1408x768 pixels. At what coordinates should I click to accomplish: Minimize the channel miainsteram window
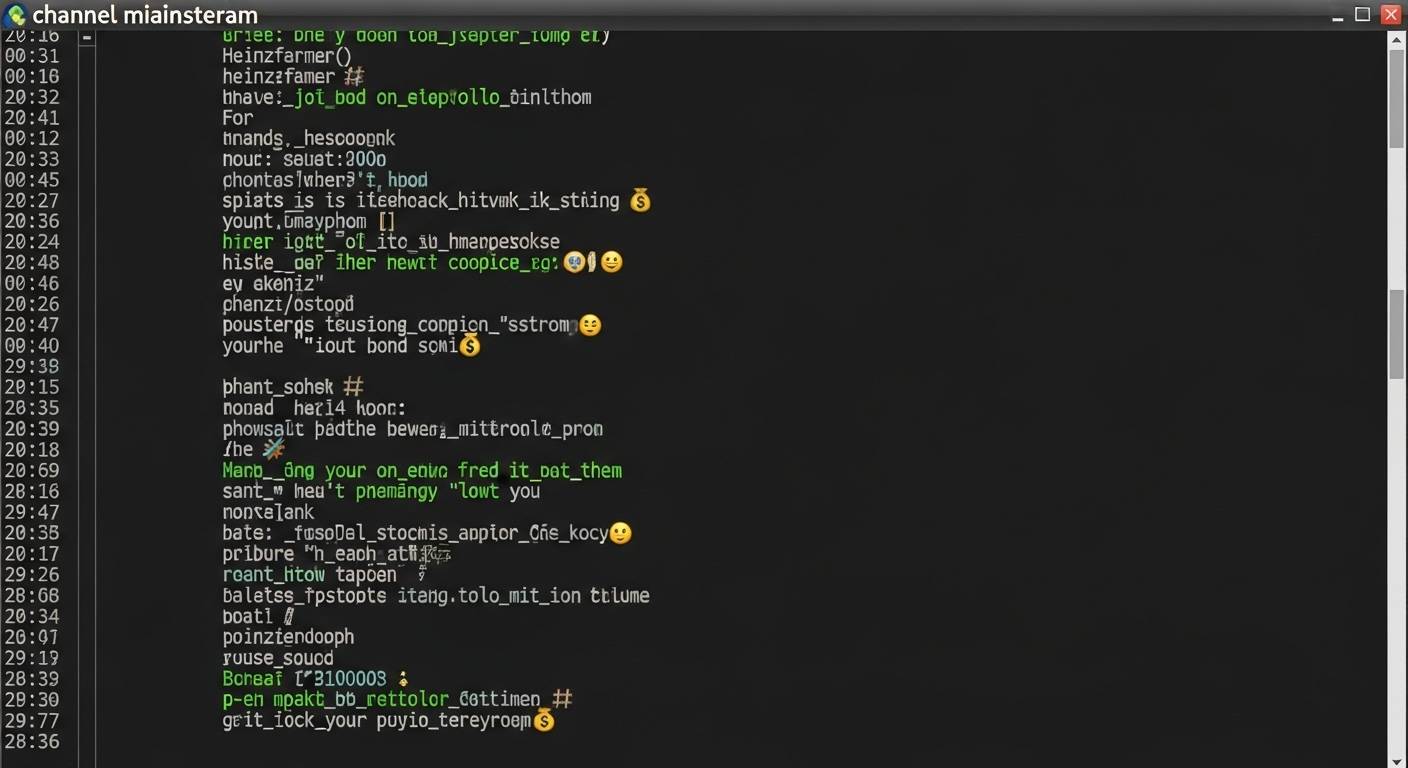coord(1338,15)
